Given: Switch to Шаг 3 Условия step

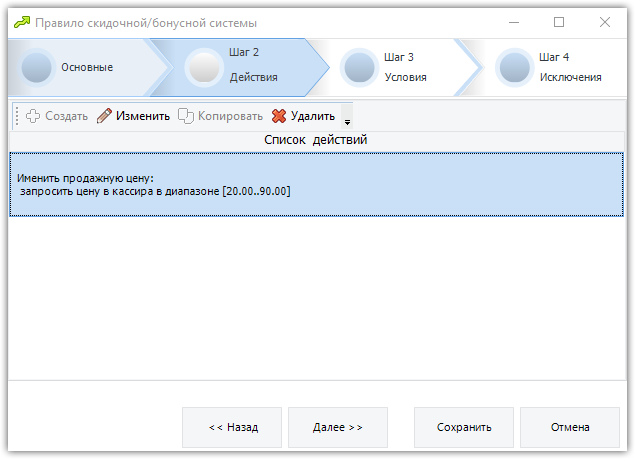Looking at the screenshot, I should (399, 67).
